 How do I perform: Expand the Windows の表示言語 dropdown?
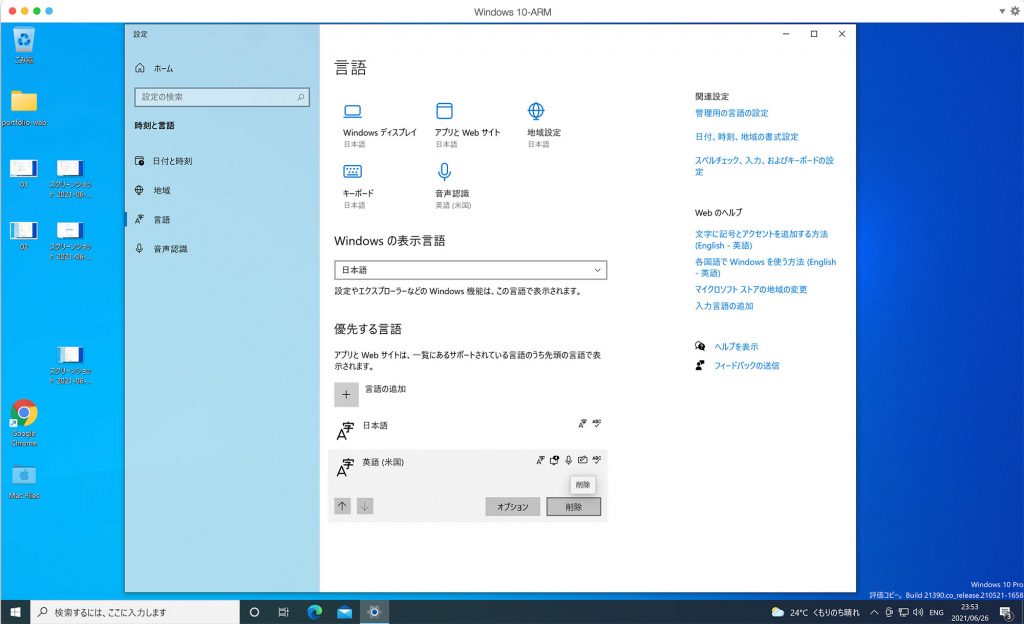point(470,270)
